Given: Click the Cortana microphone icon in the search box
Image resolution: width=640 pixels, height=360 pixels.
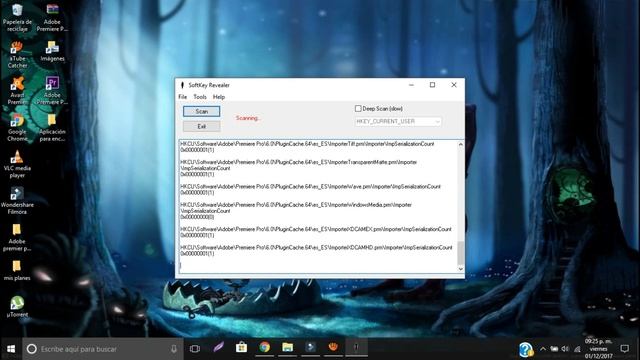Looking at the screenshot, I should (x=174, y=349).
